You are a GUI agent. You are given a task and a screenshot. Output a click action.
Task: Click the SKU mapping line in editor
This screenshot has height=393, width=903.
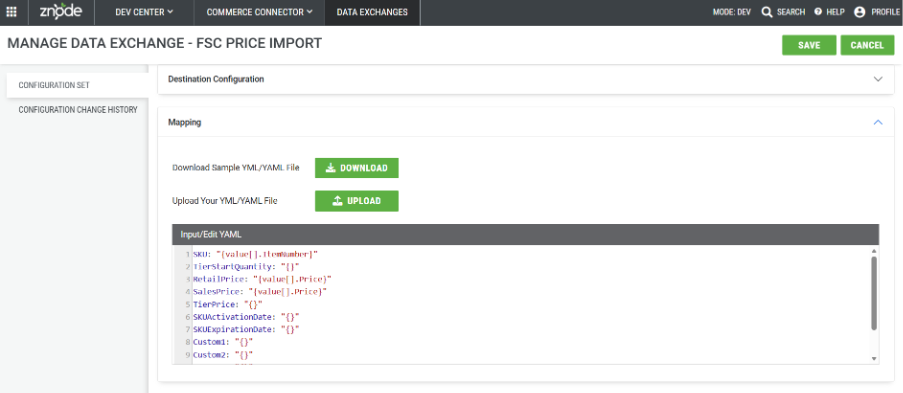(x=255, y=254)
